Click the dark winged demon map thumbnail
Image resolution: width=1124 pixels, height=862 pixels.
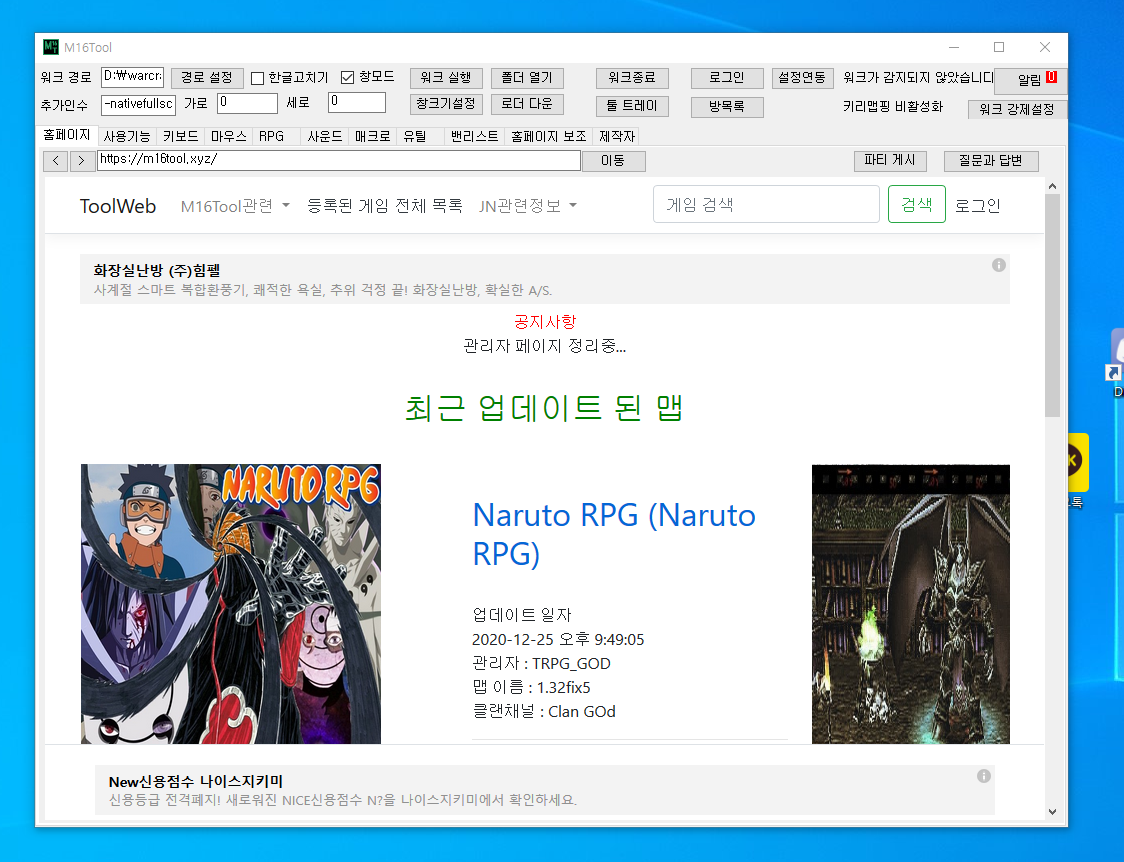pos(910,604)
